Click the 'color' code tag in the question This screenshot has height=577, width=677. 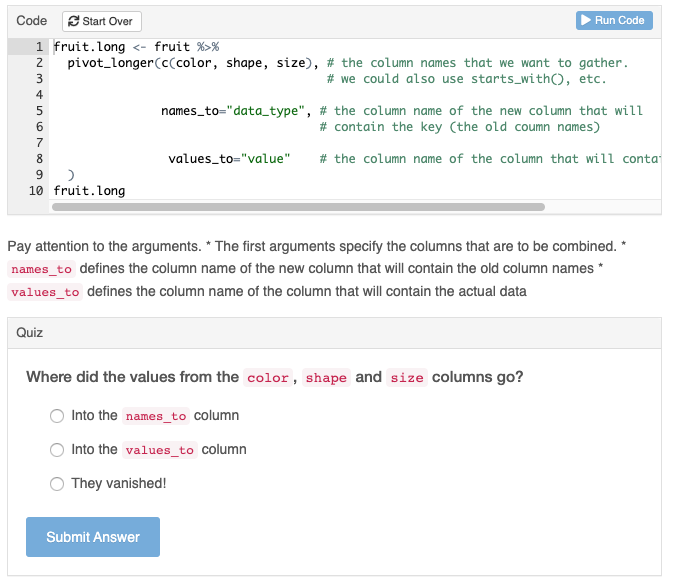pyautogui.click(x=267, y=378)
